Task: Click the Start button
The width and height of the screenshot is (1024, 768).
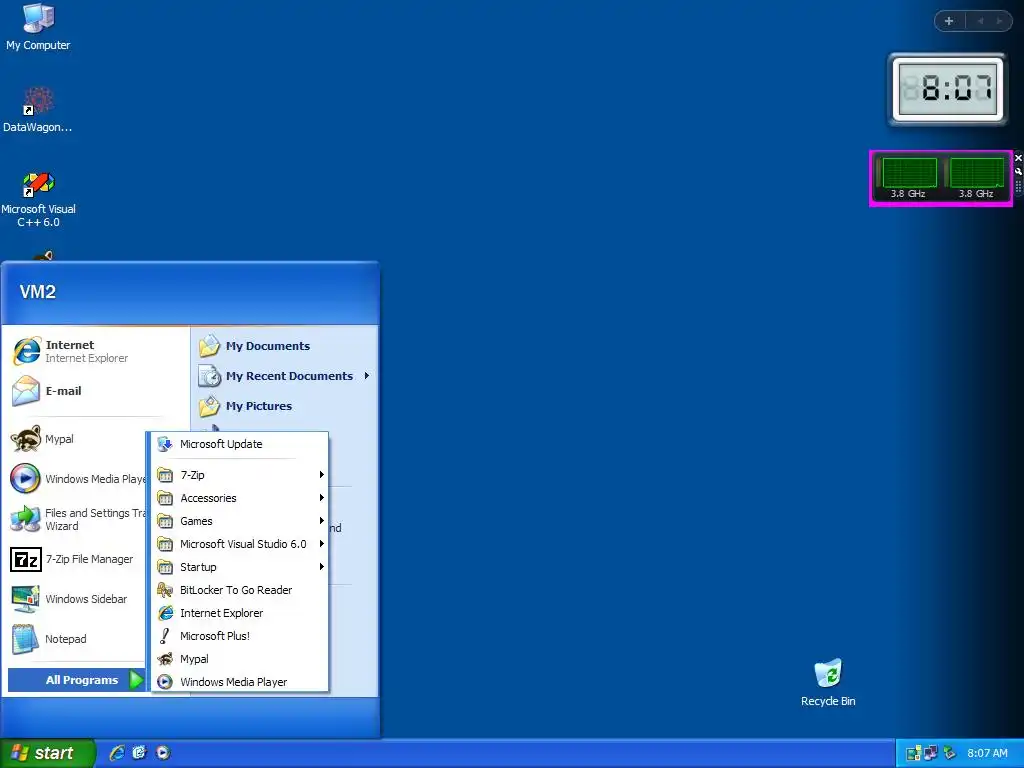Action: click(x=47, y=753)
